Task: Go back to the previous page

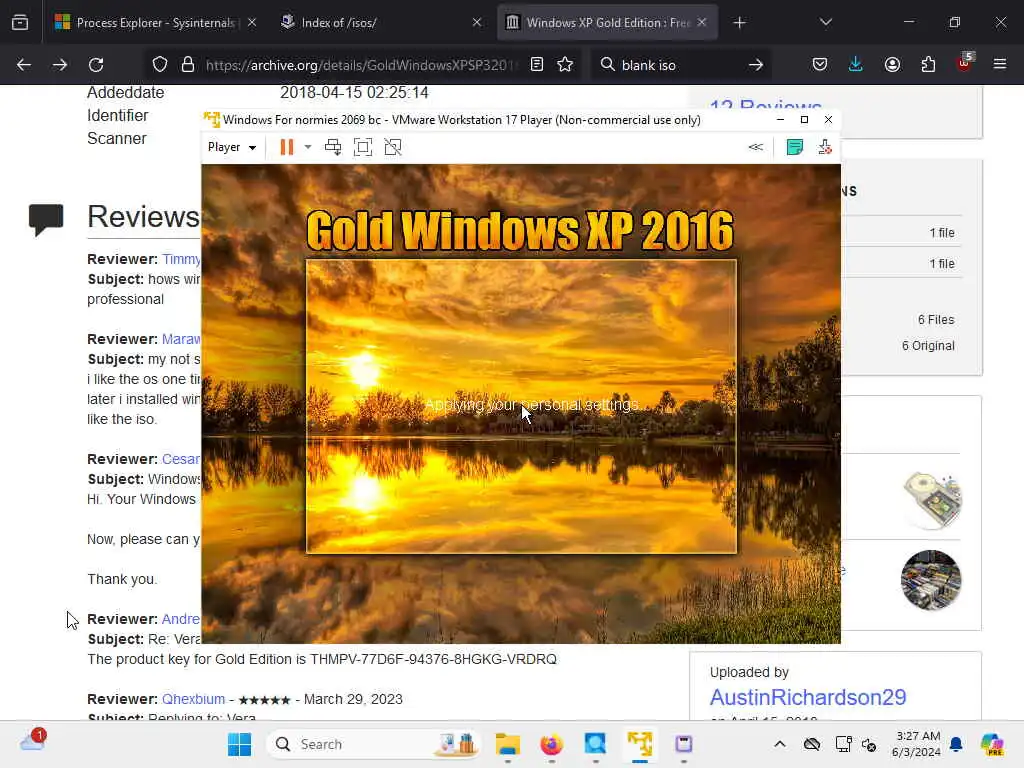Action: [x=24, y=65]
